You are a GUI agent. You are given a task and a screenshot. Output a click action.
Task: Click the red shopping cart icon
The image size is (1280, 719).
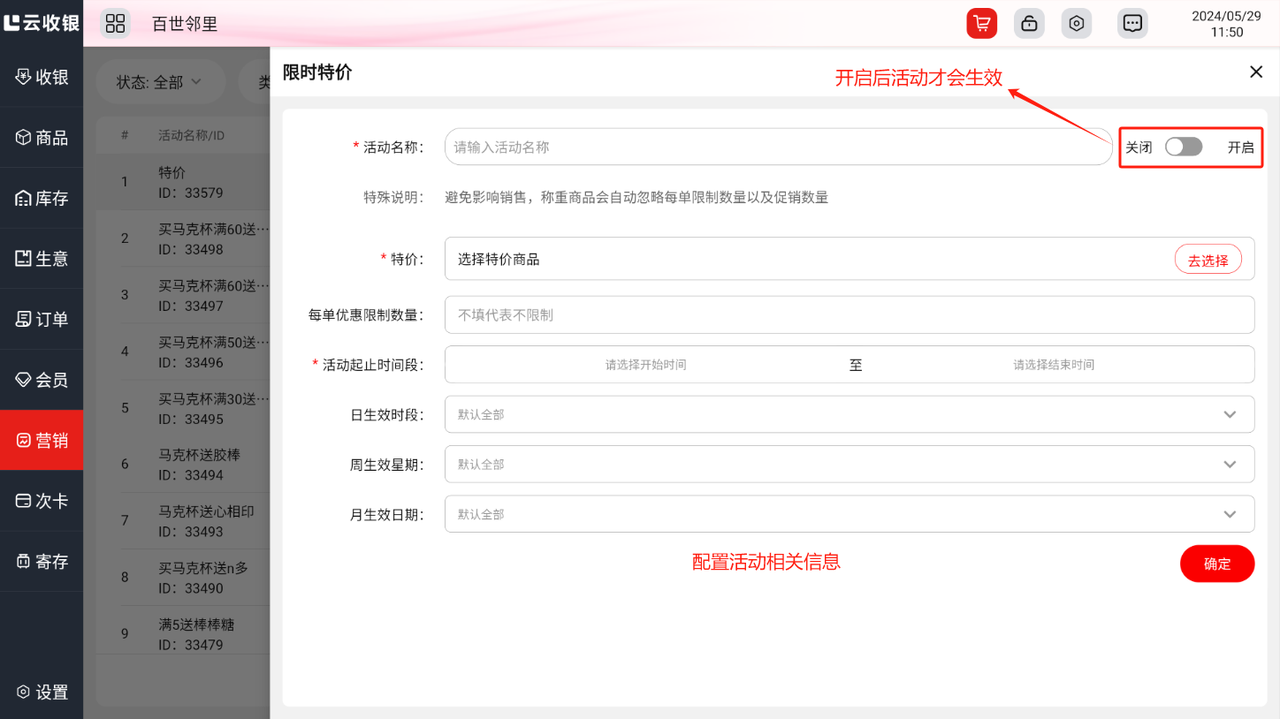click(981, 23)
